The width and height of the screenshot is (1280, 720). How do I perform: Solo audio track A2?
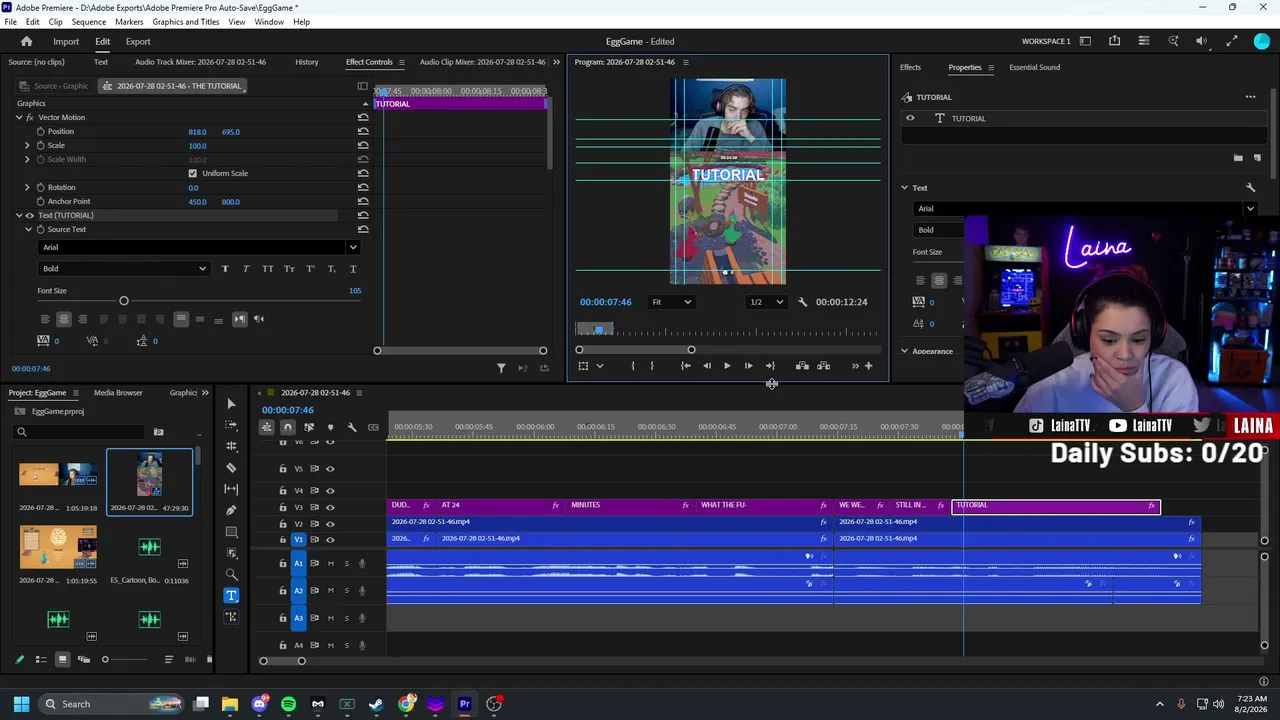[x=347, y=591]
